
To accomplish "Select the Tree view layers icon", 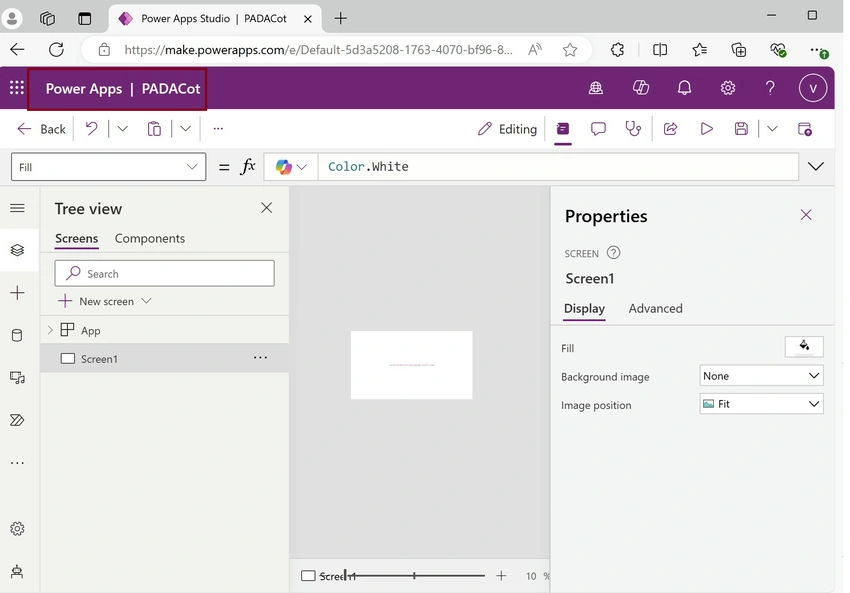I will [x=17, y=250].
